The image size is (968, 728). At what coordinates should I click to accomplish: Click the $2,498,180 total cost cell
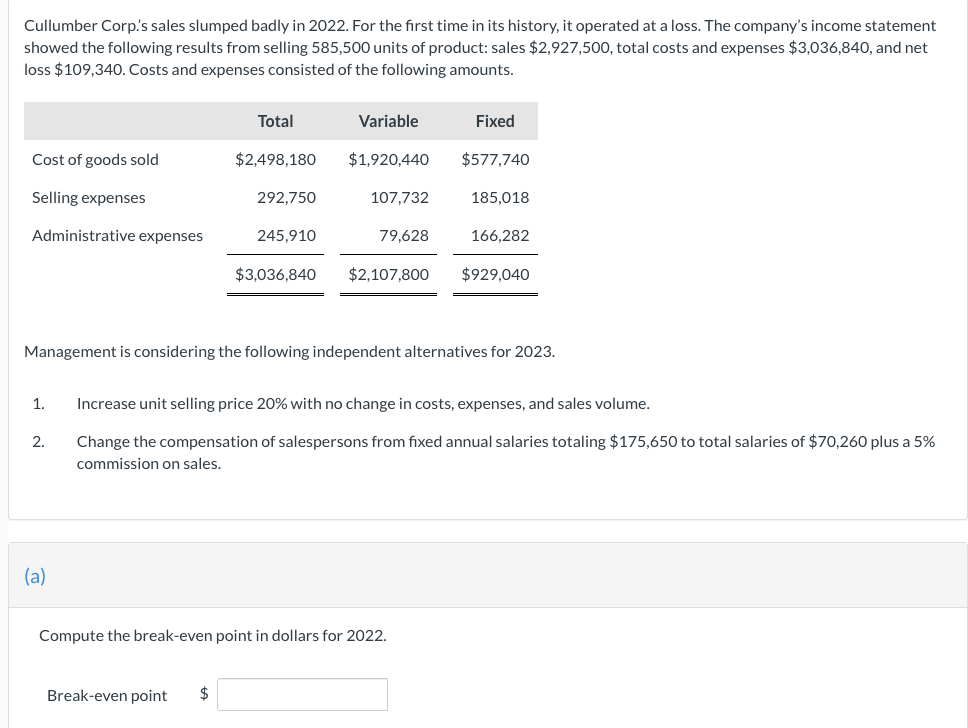click(x=275, y=159)
